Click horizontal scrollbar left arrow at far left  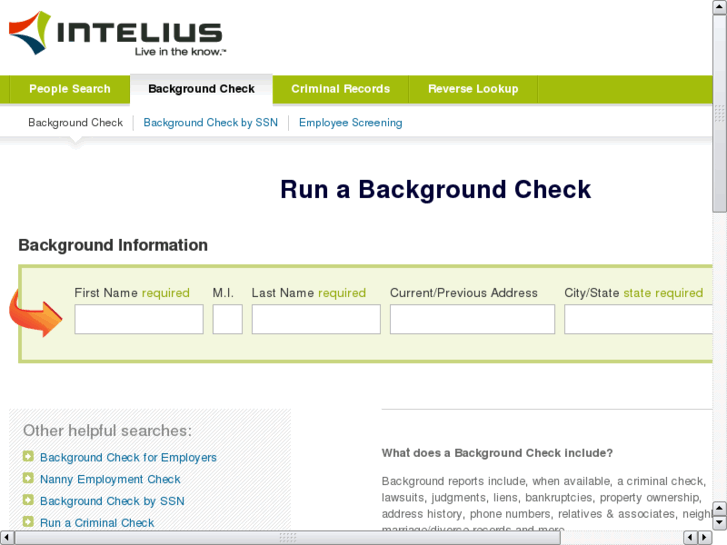pyautogui.click(x=6, y=538)
